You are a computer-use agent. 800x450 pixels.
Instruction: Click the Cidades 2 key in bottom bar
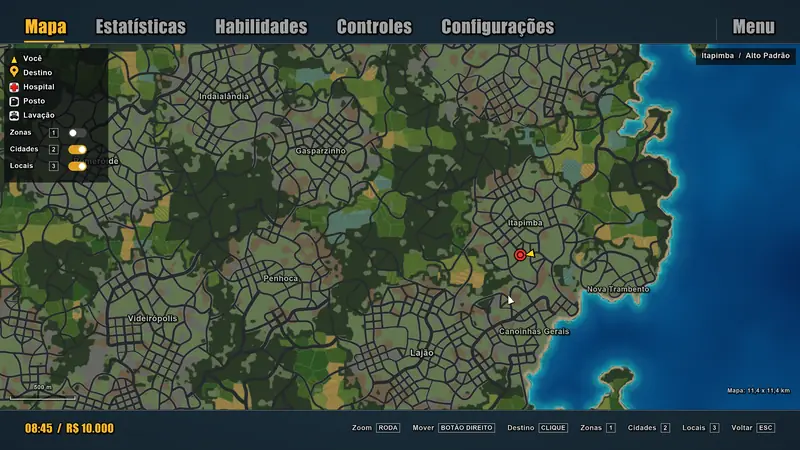665,428
